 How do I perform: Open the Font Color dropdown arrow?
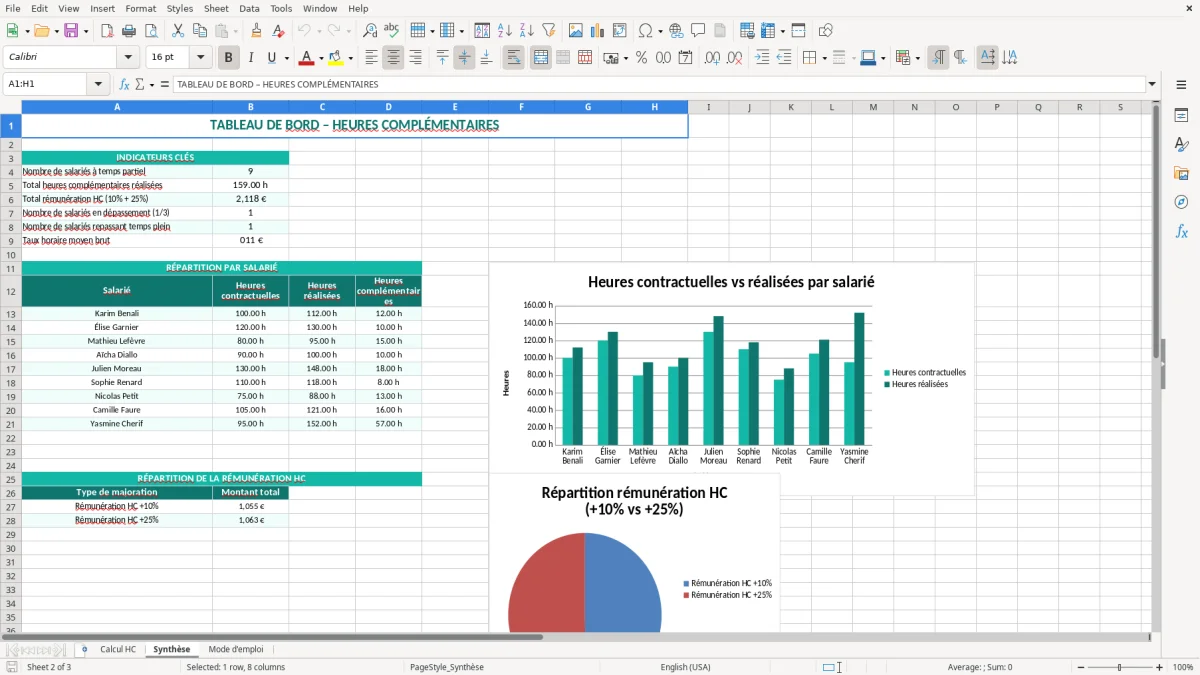coord(321,58)
